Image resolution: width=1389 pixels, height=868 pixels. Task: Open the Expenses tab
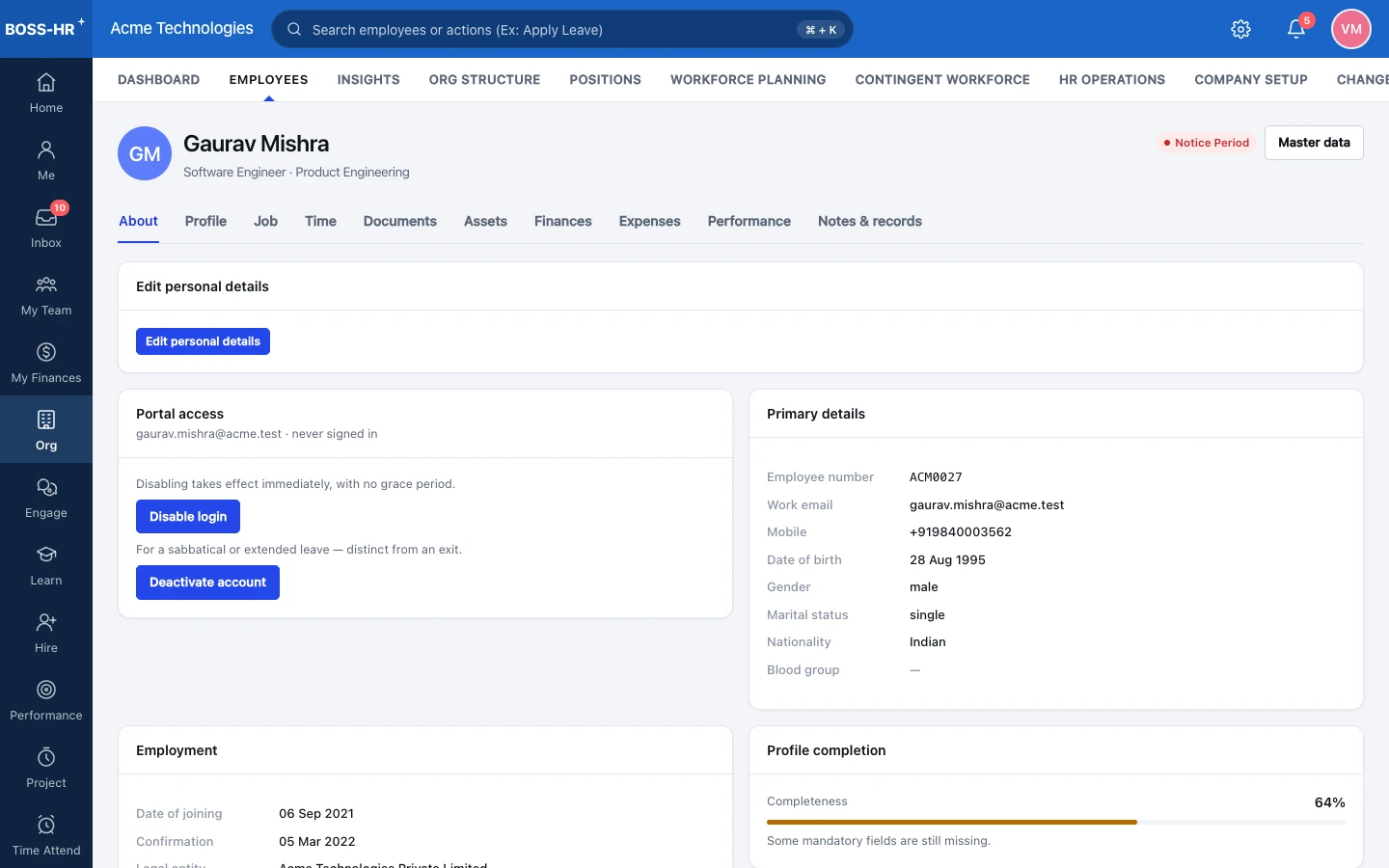pos(649,221)
